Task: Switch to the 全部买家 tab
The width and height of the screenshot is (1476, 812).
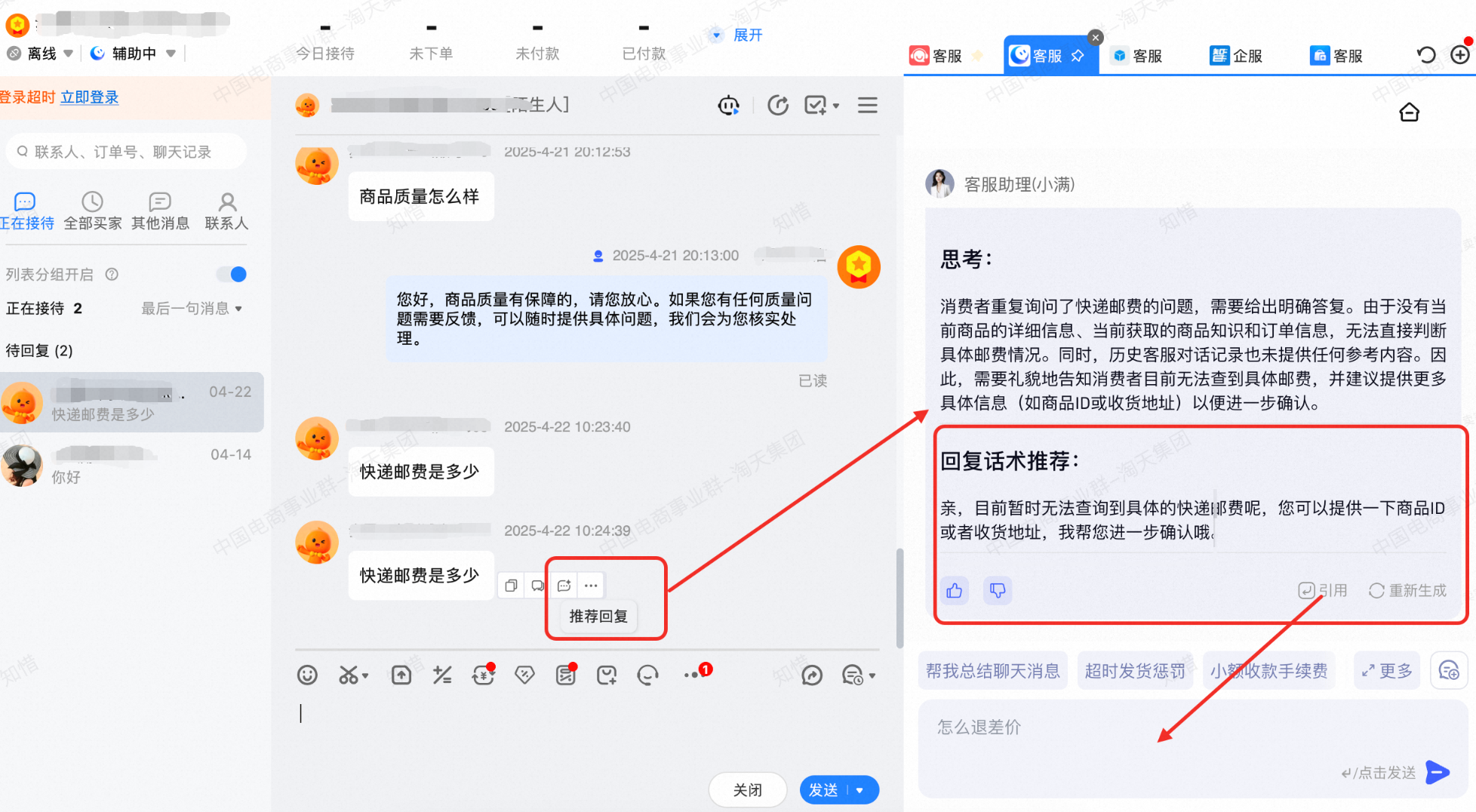Action: [92, 211]
